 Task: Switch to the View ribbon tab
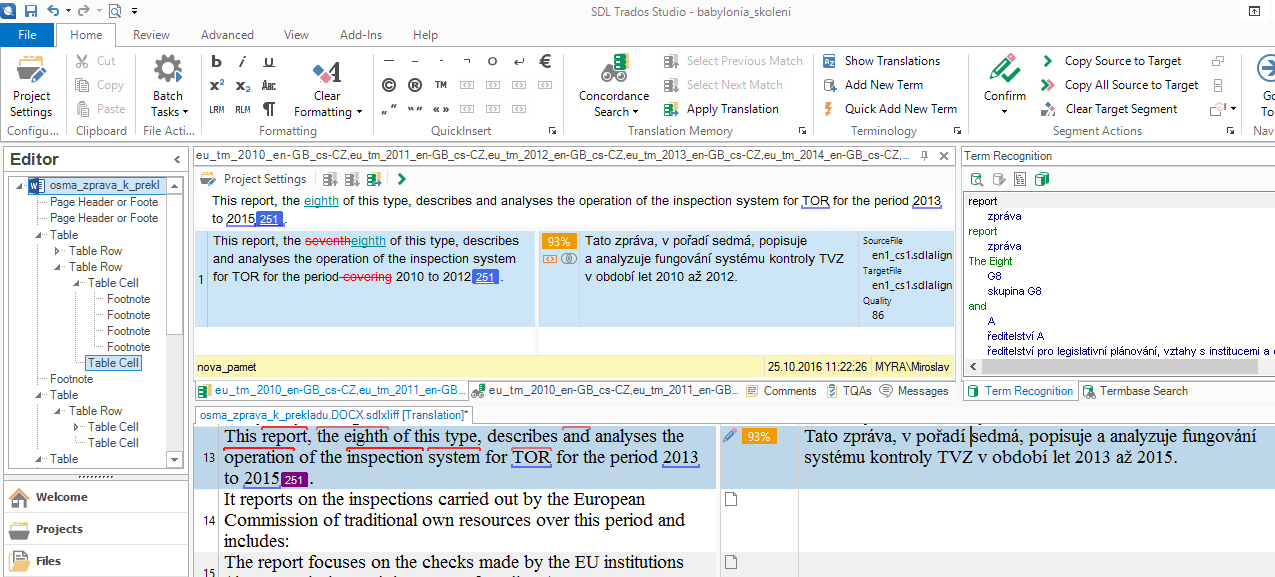pos(296,35)
